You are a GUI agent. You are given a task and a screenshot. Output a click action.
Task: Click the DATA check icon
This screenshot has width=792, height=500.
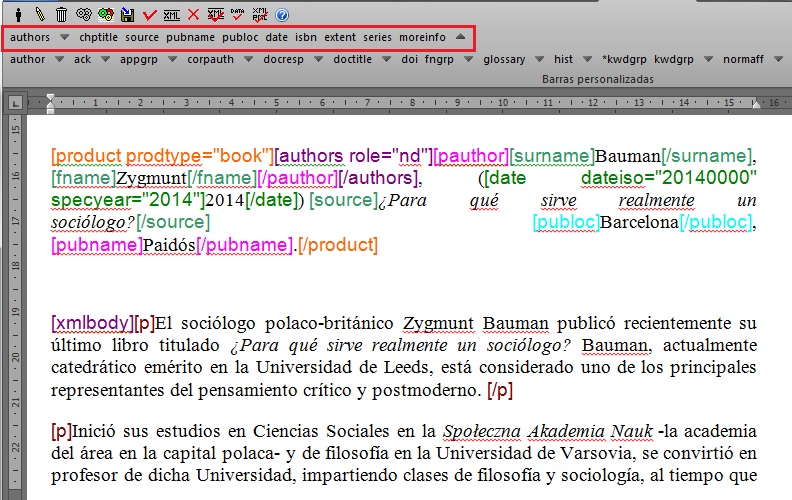coord(237,15)
